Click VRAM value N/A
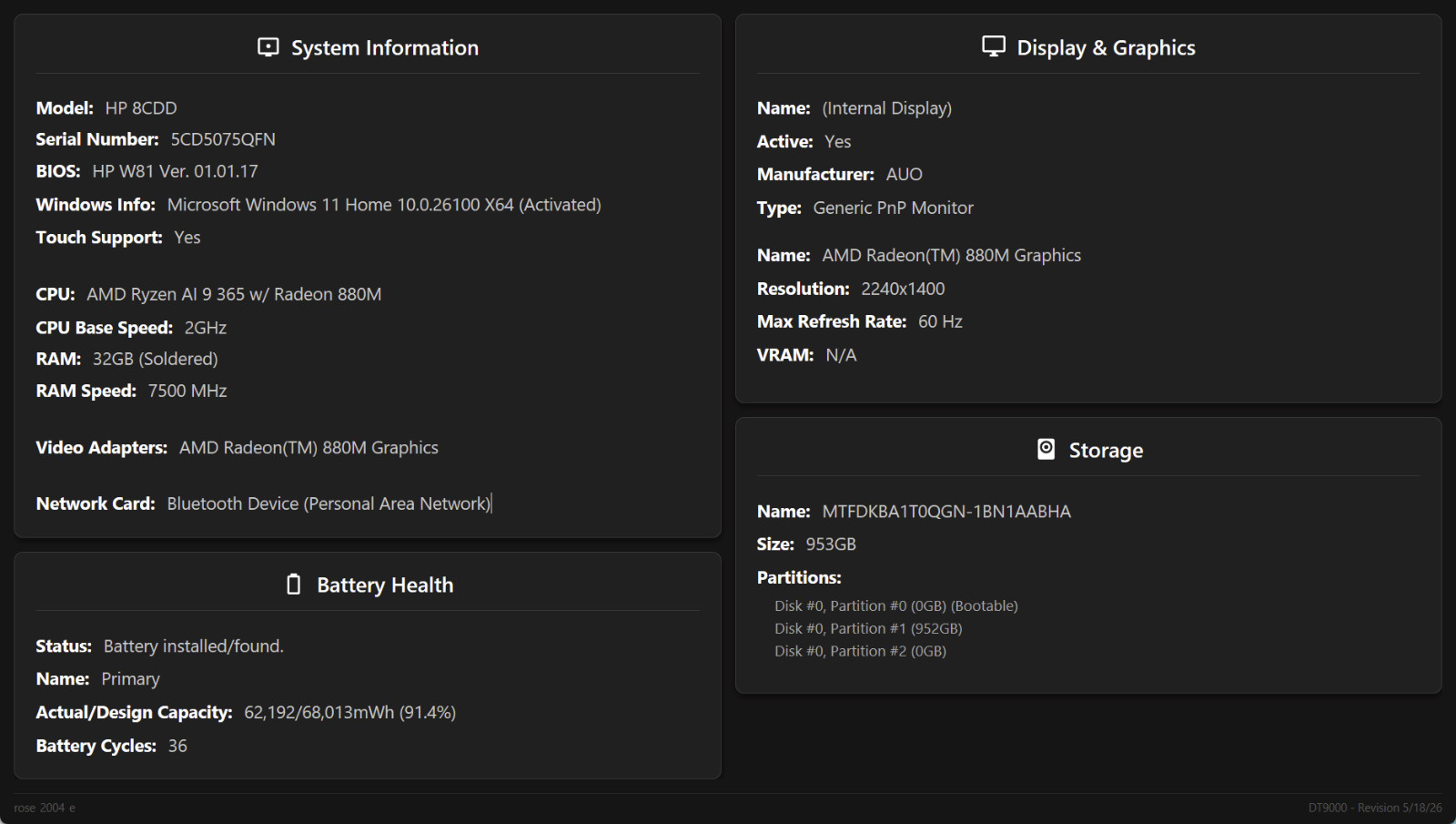This screenshot has width=1456, height=824. pos(841,355)
